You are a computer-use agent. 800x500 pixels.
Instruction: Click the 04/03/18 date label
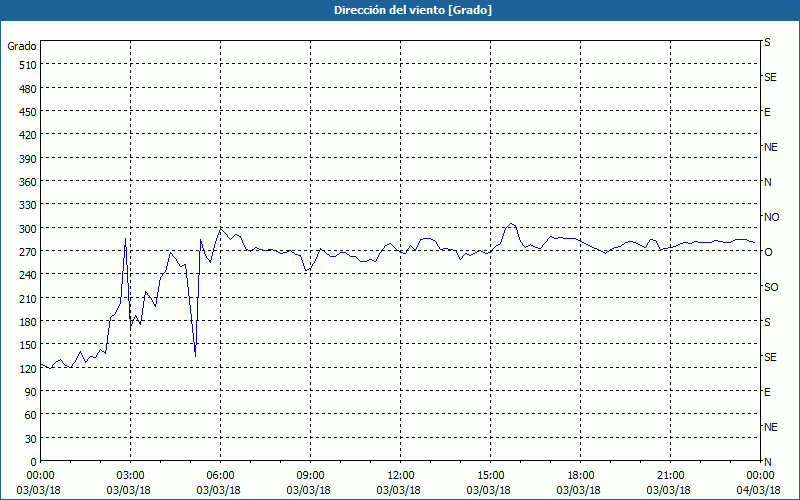pos(759,490)
